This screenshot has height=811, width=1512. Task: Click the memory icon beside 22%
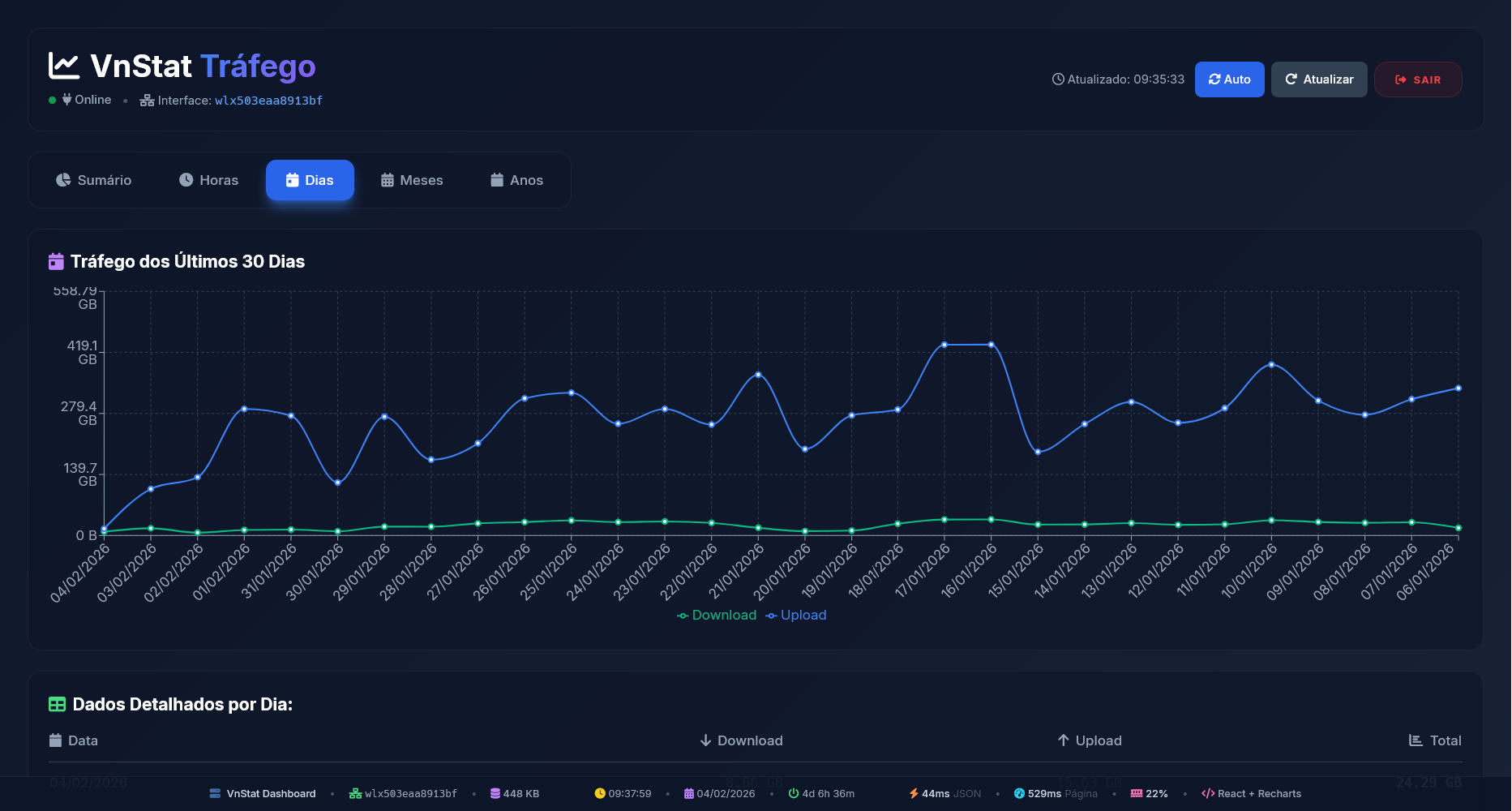(x=1137, y=793)
